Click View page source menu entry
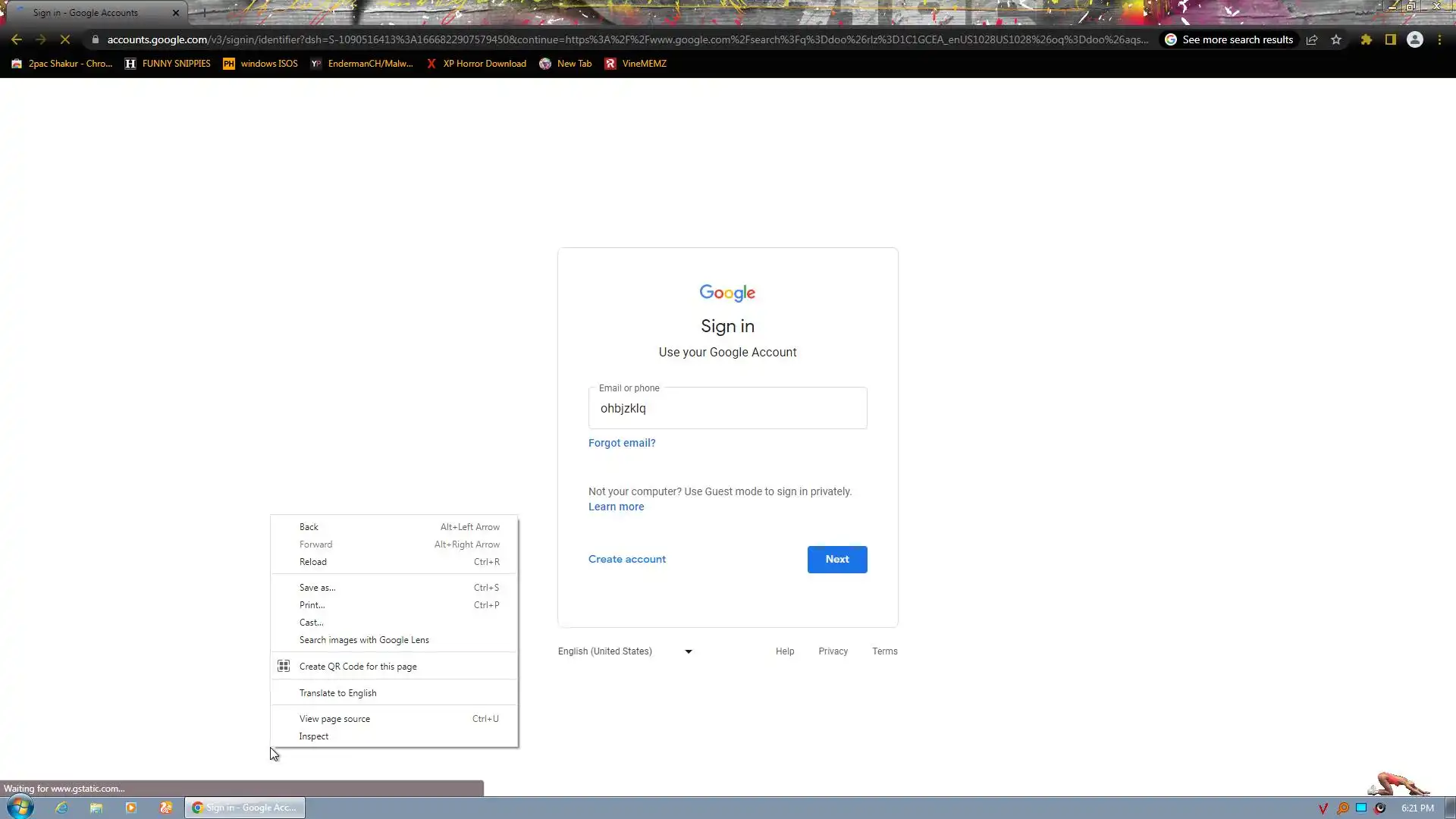The width and height of the screenshot is (1456, 819). [x=334, y=719]
